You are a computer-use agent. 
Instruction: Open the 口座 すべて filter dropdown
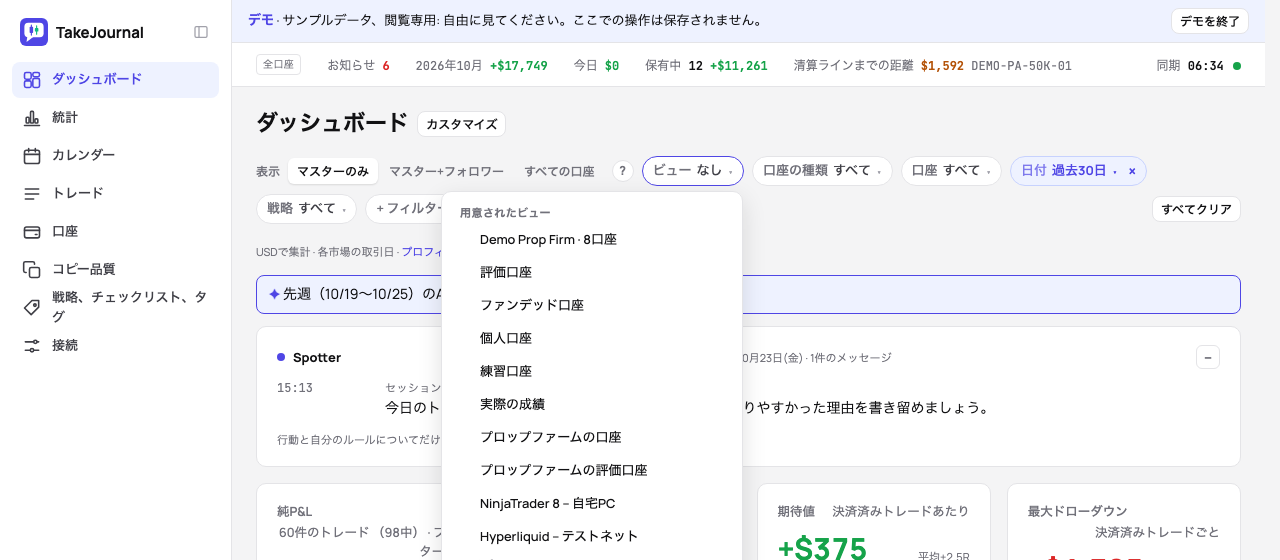(951, 171)
